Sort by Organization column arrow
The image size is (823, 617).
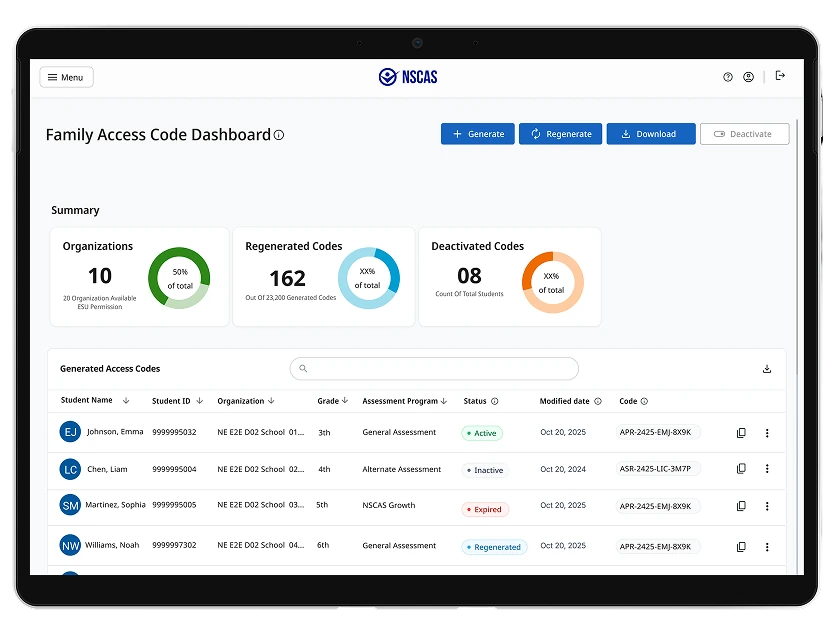click(x=271, y=400)
